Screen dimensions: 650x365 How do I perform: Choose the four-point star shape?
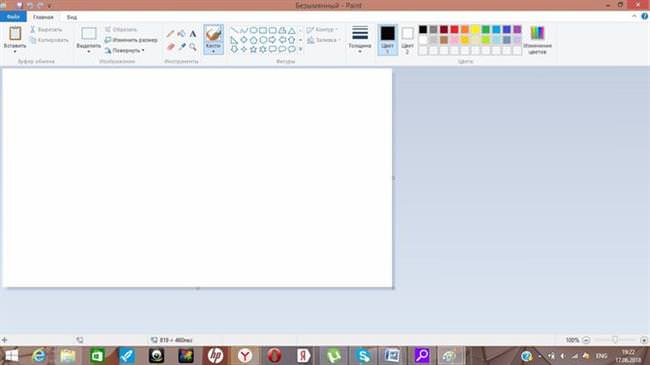pyautogui.click(x=244, y=49)
